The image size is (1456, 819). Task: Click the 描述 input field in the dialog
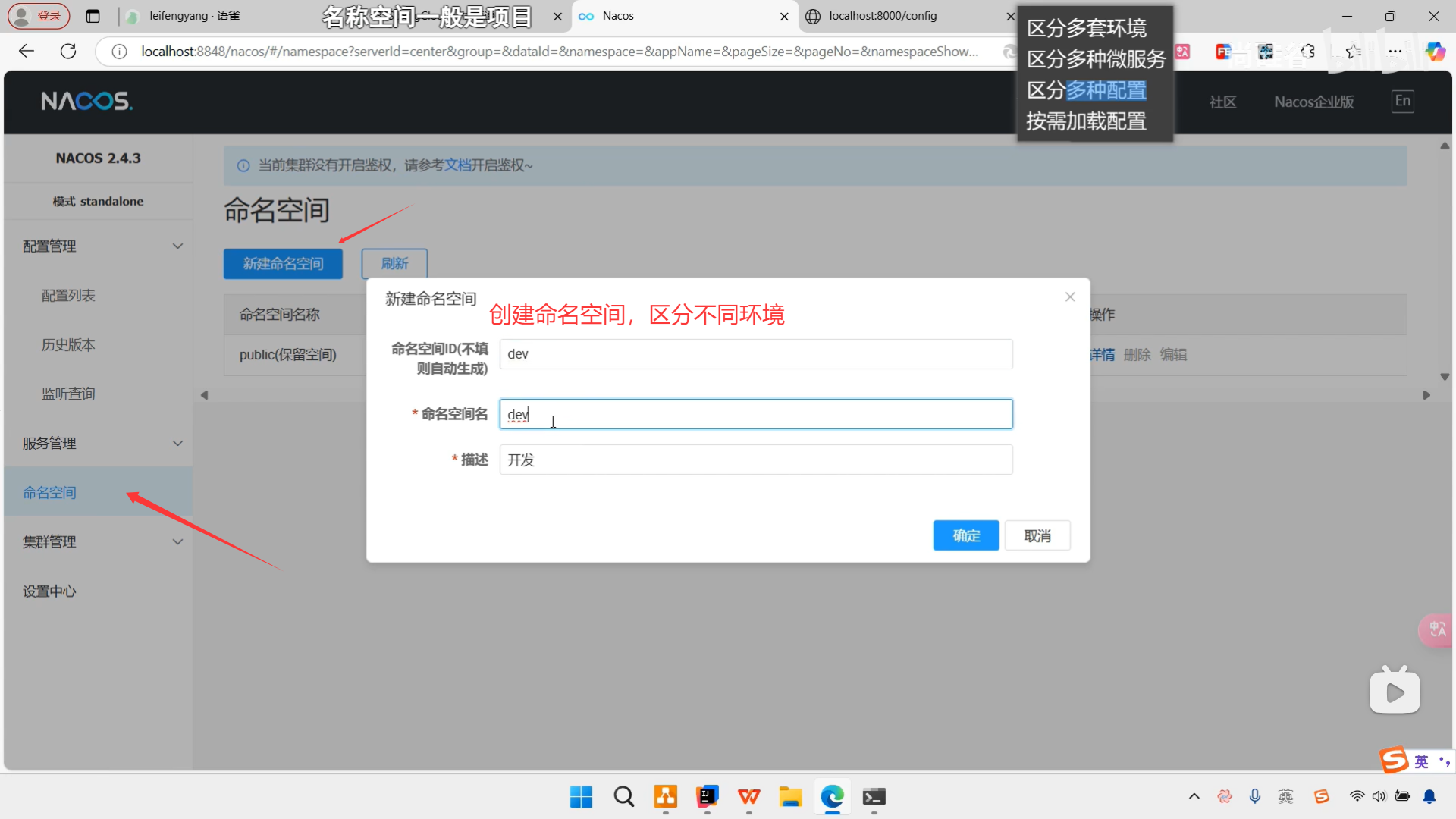[x=755, y=459]
